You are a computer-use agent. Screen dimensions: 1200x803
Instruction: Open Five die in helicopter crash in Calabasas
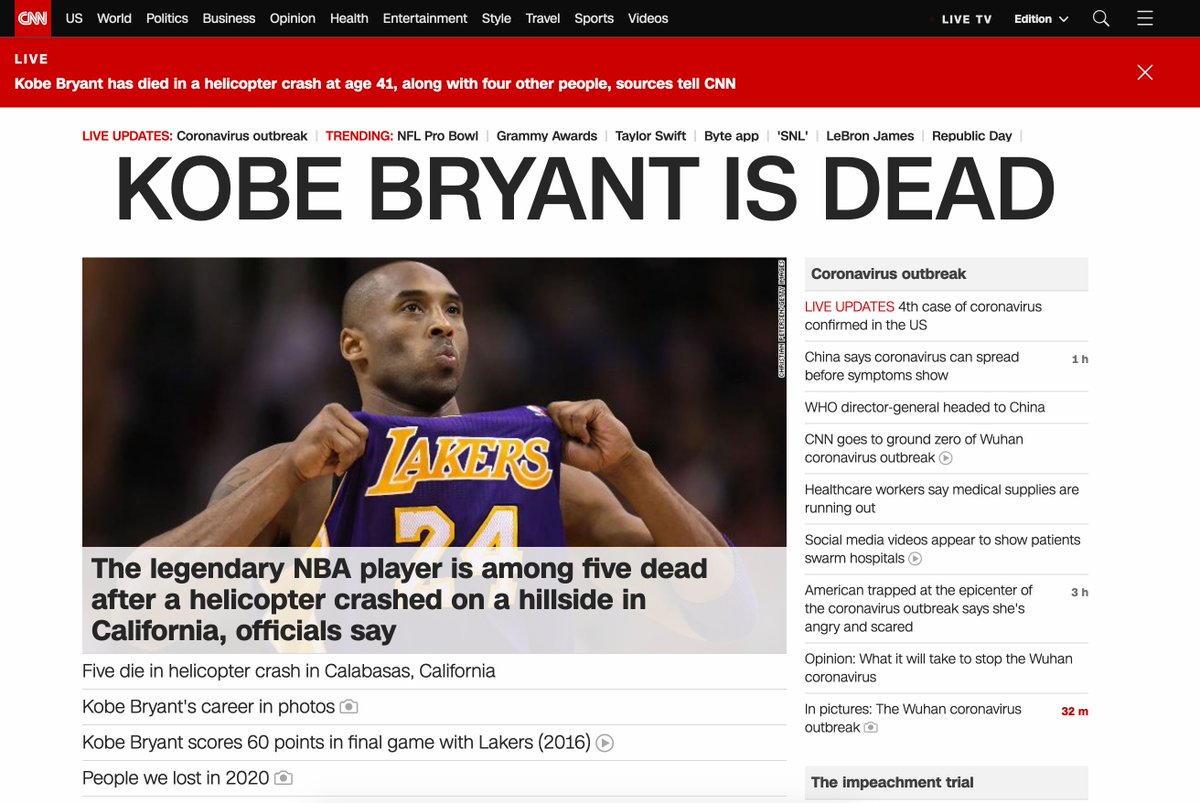click(x=289, y=671)
